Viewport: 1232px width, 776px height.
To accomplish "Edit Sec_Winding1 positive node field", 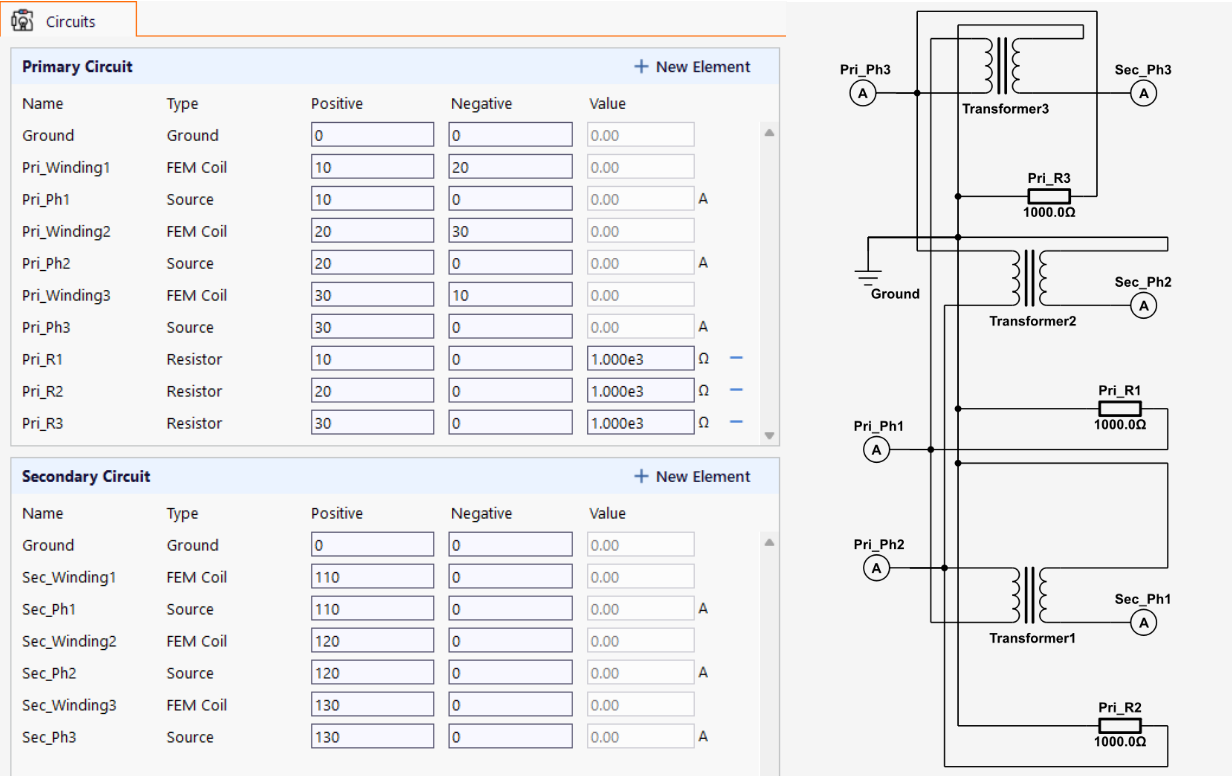I will pyautogui.click(x=373, y=577).
